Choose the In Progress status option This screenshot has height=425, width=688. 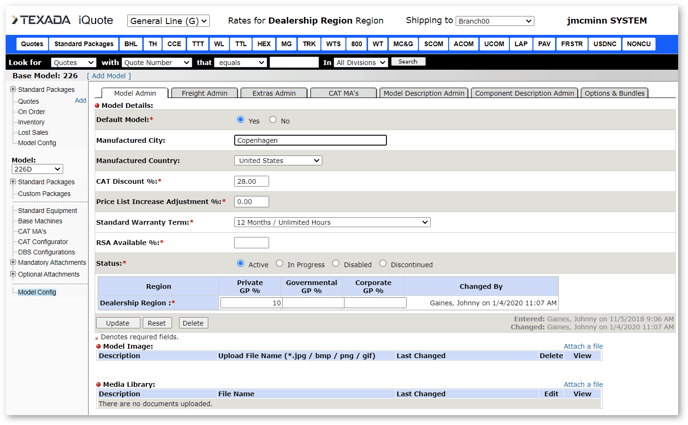coord(280,264)
